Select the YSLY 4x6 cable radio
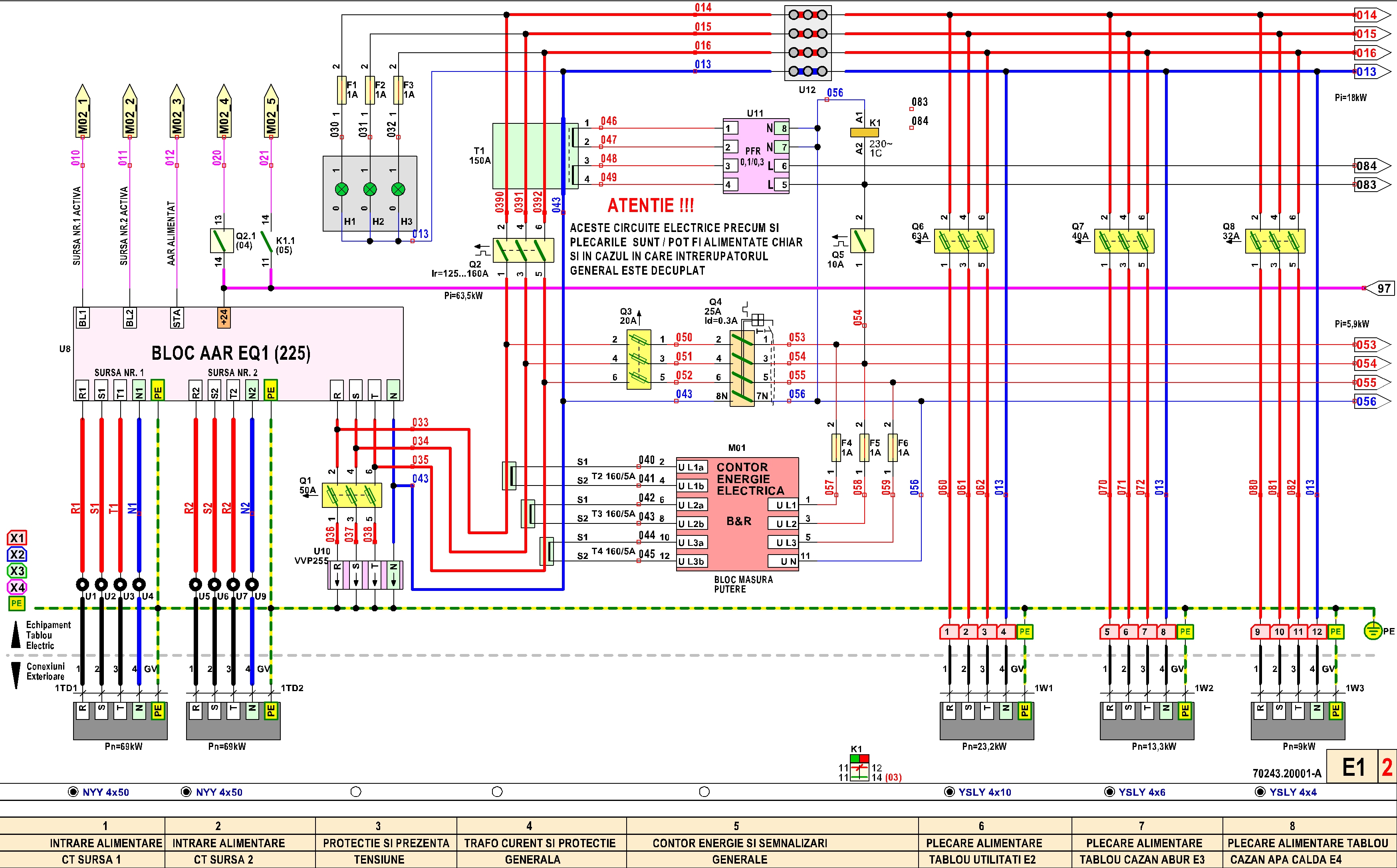Image resolution: width=1397 pixels, height=868 pixels. coord(1109,792)
